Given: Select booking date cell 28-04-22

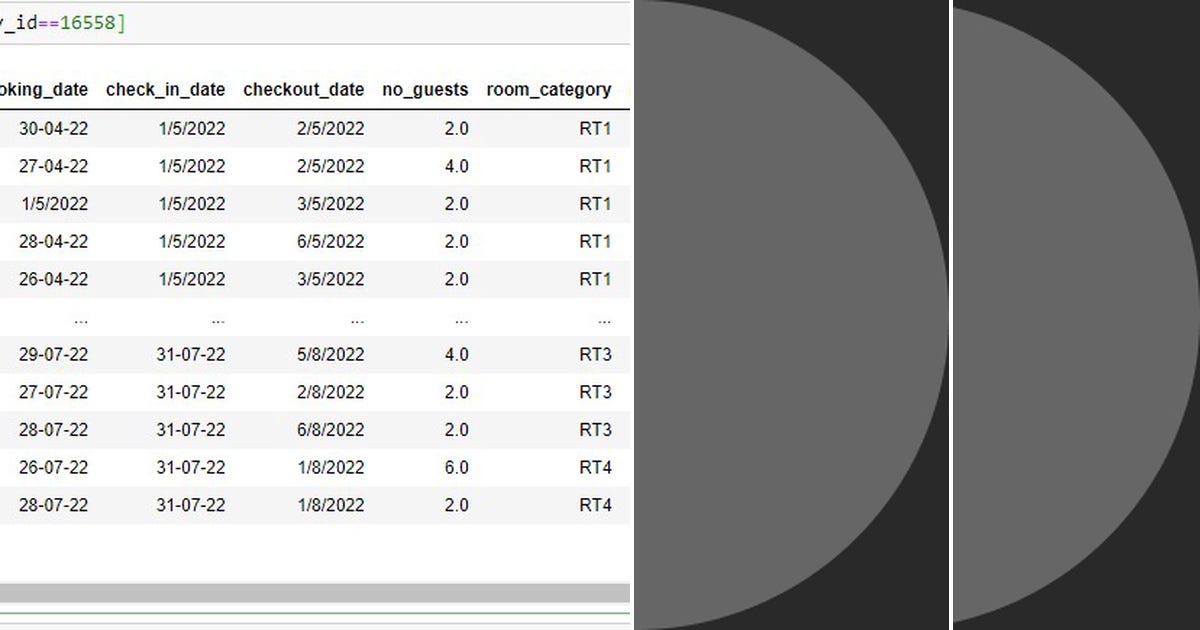Looking at the screenshot, I should click(x=54, y=241).
